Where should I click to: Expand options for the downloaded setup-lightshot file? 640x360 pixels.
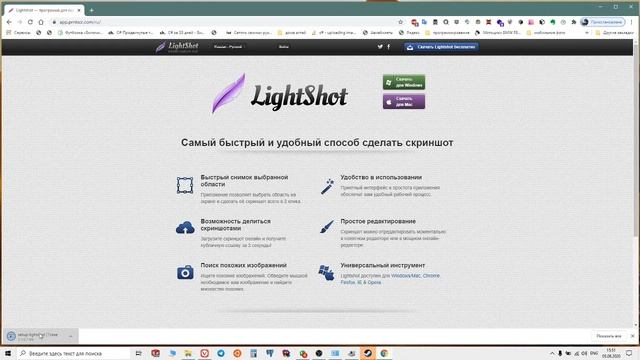(x=71, y=336)
